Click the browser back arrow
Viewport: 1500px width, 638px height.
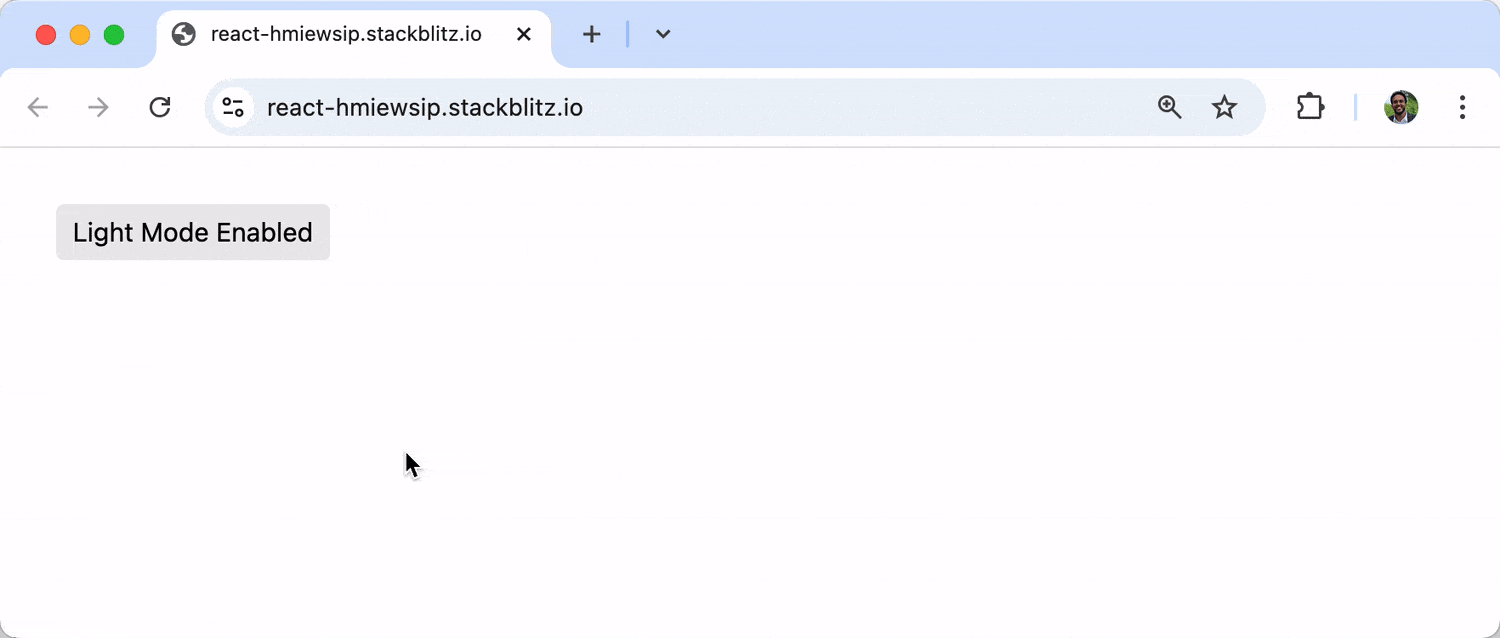click(38, 107)
